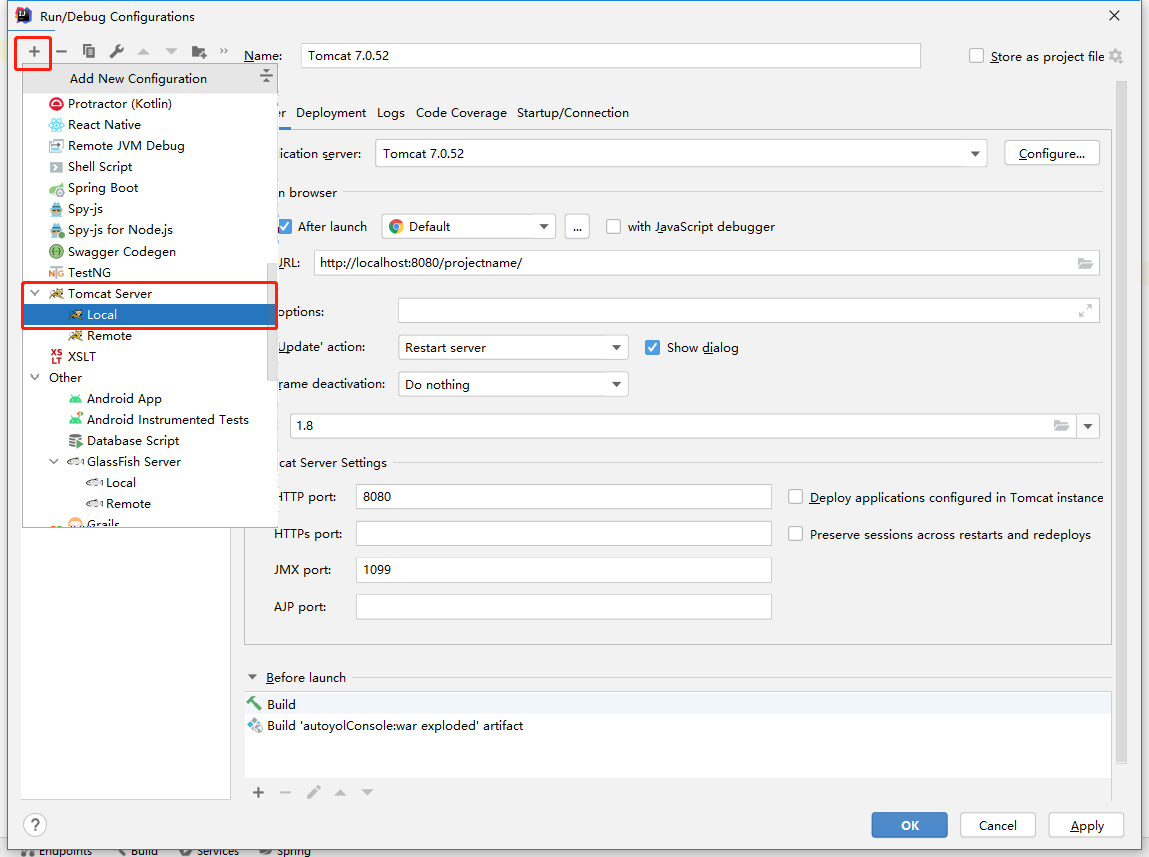Click the Move Up arrow in toolbar
Image resolution: width=1149 pixels, height=857 pixels.
[x=144, y=51]
